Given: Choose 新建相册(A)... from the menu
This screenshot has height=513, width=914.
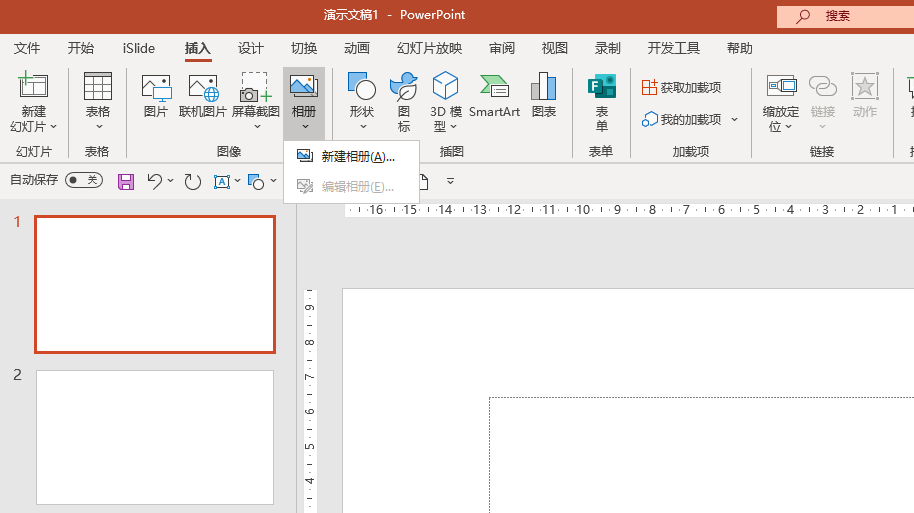Looking at the screenshot, I should coord(351,156).
